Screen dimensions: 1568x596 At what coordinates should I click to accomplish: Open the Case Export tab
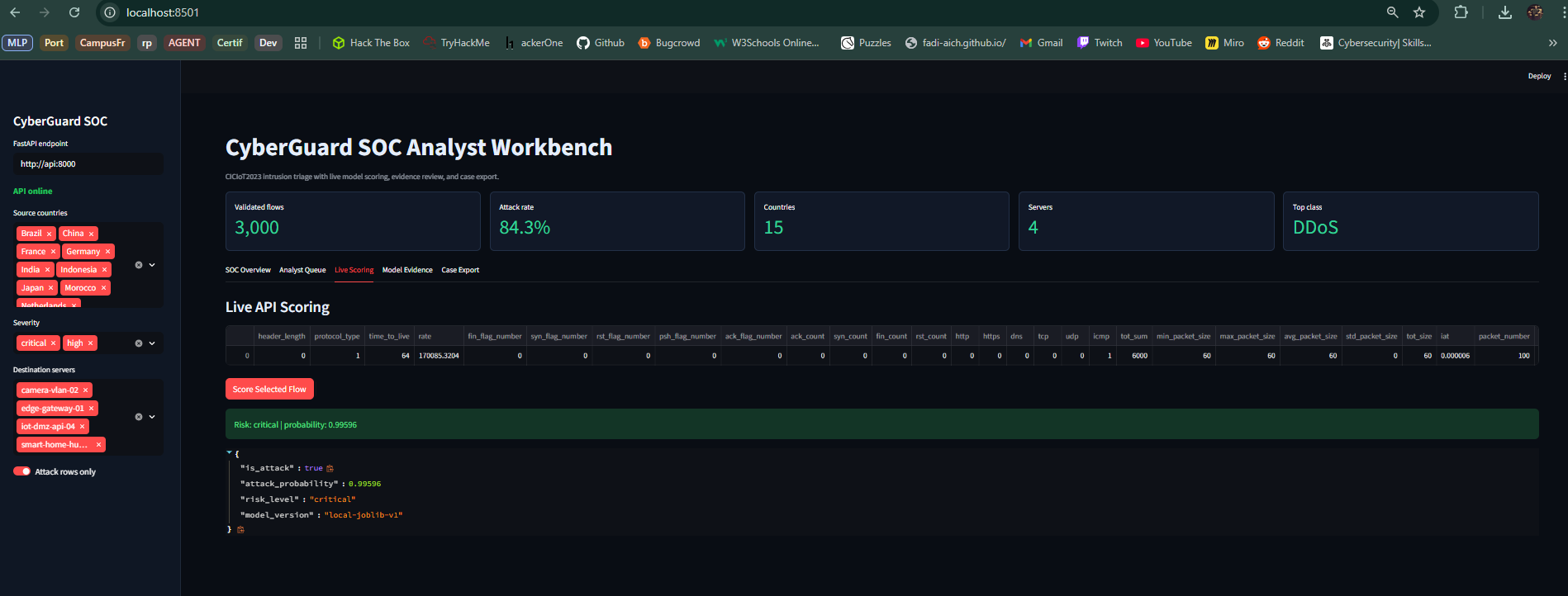click(460, 270)
